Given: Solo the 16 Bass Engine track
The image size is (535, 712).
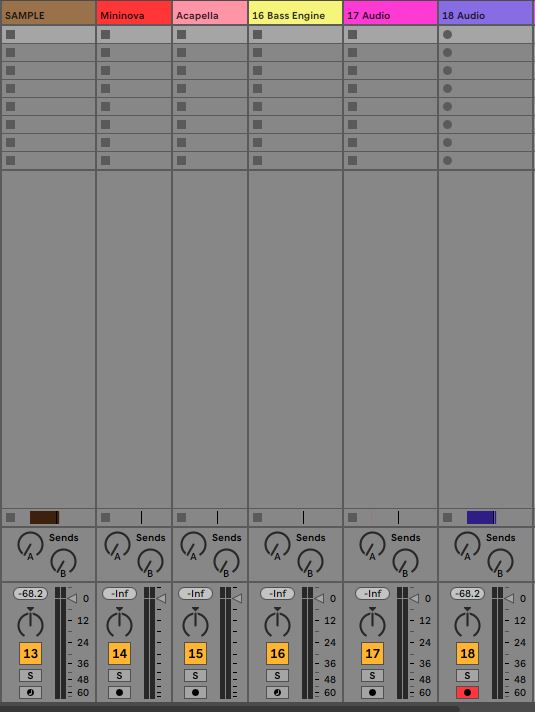Looking at the screenshot, I should click(277, 675).
